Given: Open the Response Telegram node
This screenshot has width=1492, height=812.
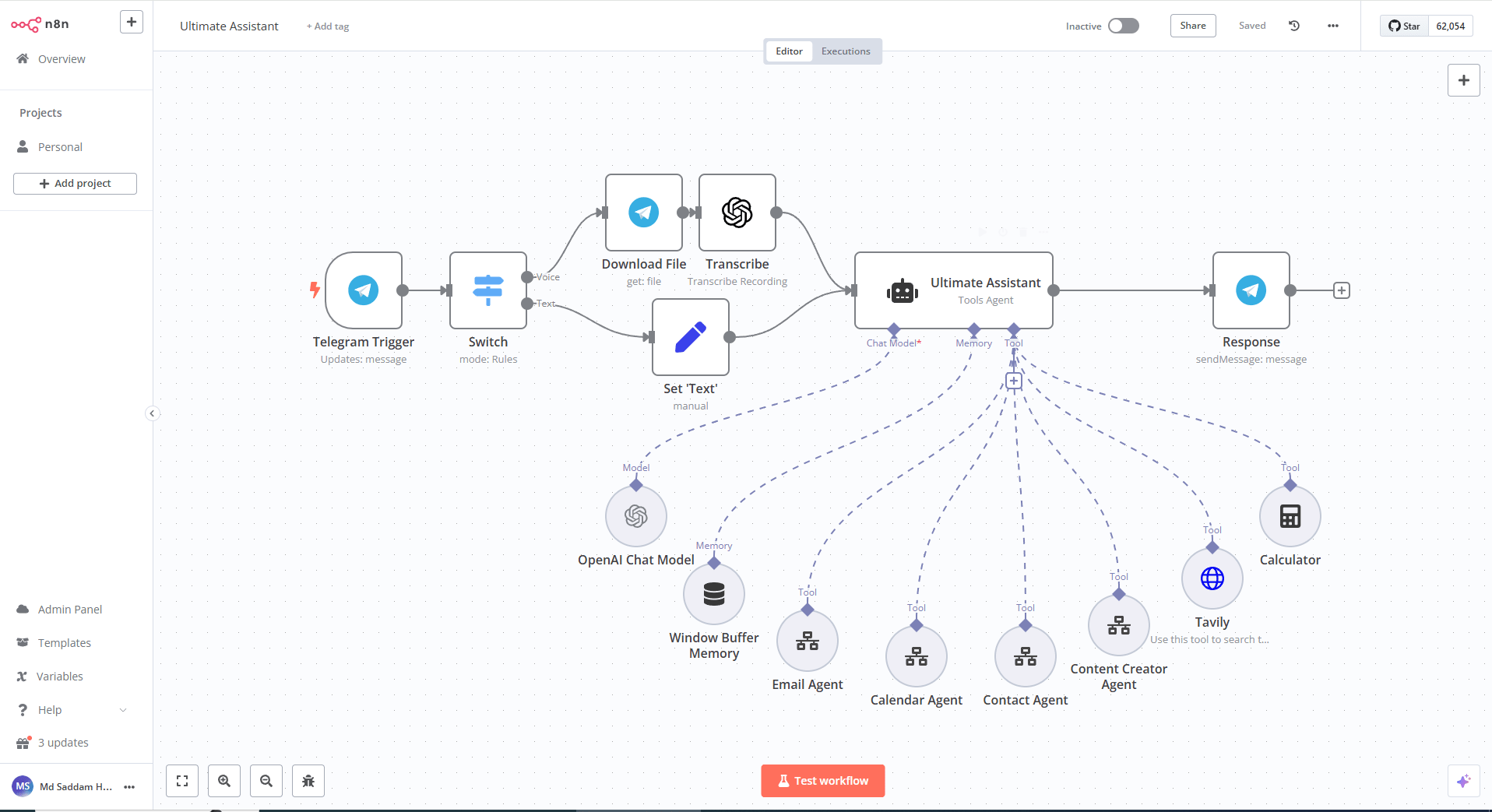Looking at the screenshot, I should (x=1251, y=290).
